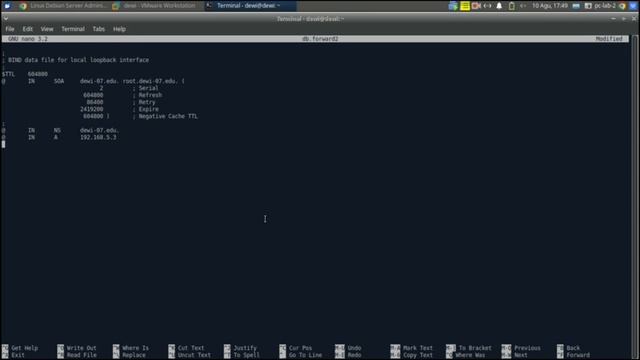Click the root.dewi-07.edu. text in the SOA line
640x360 pixels.
tap(150, 81)
